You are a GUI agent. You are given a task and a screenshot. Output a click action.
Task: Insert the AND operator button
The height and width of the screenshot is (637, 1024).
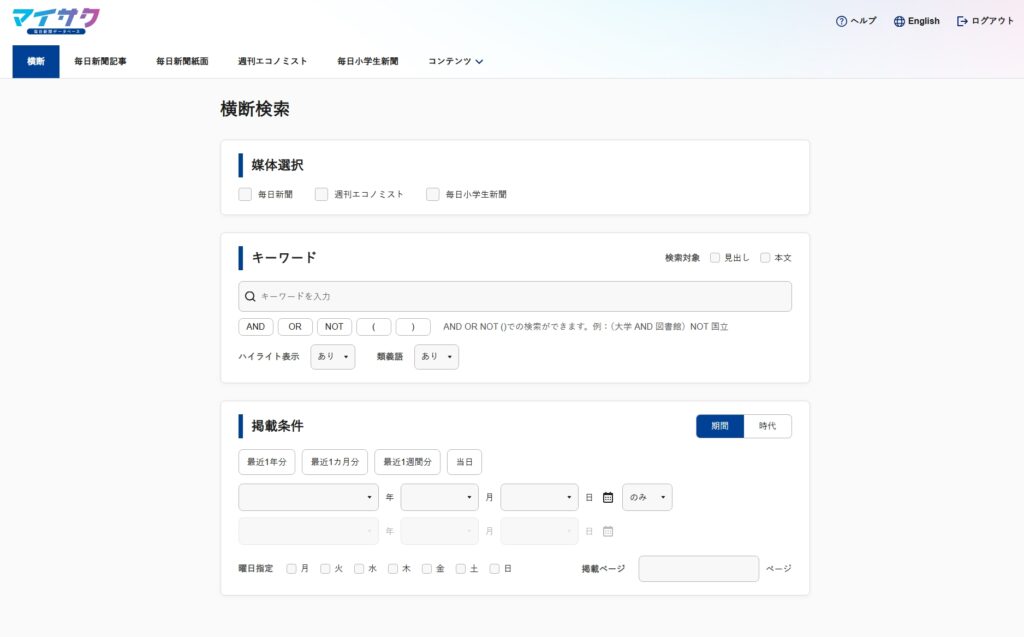click(x=255, y=327)
